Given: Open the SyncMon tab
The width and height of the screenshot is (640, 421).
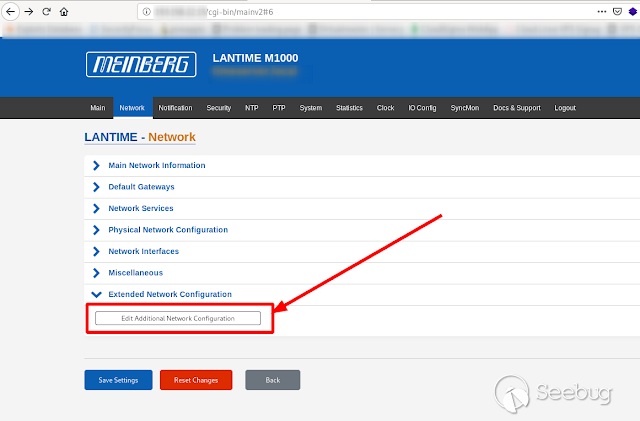Looking at the screenshot, I should coord(464,108).
